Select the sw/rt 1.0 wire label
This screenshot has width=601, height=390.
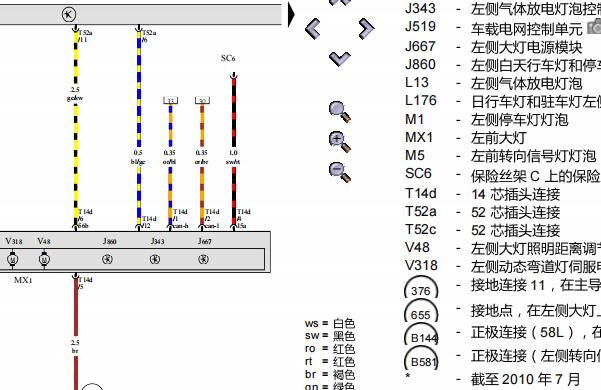coord(233,157)
